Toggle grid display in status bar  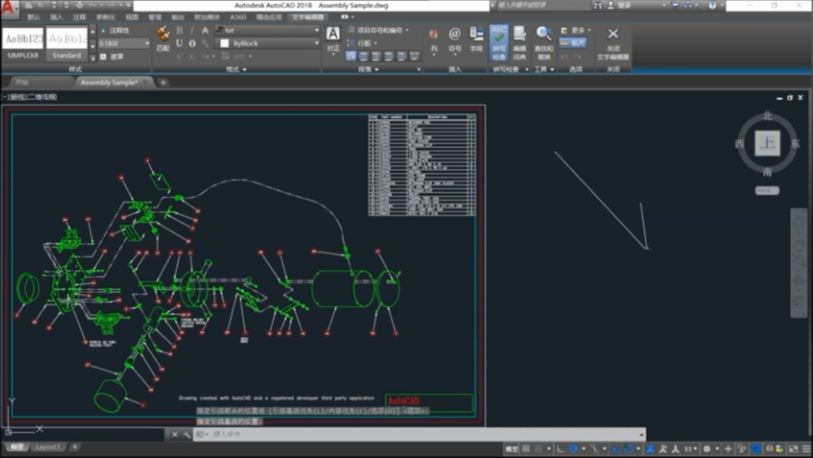[x=526, y=449]
